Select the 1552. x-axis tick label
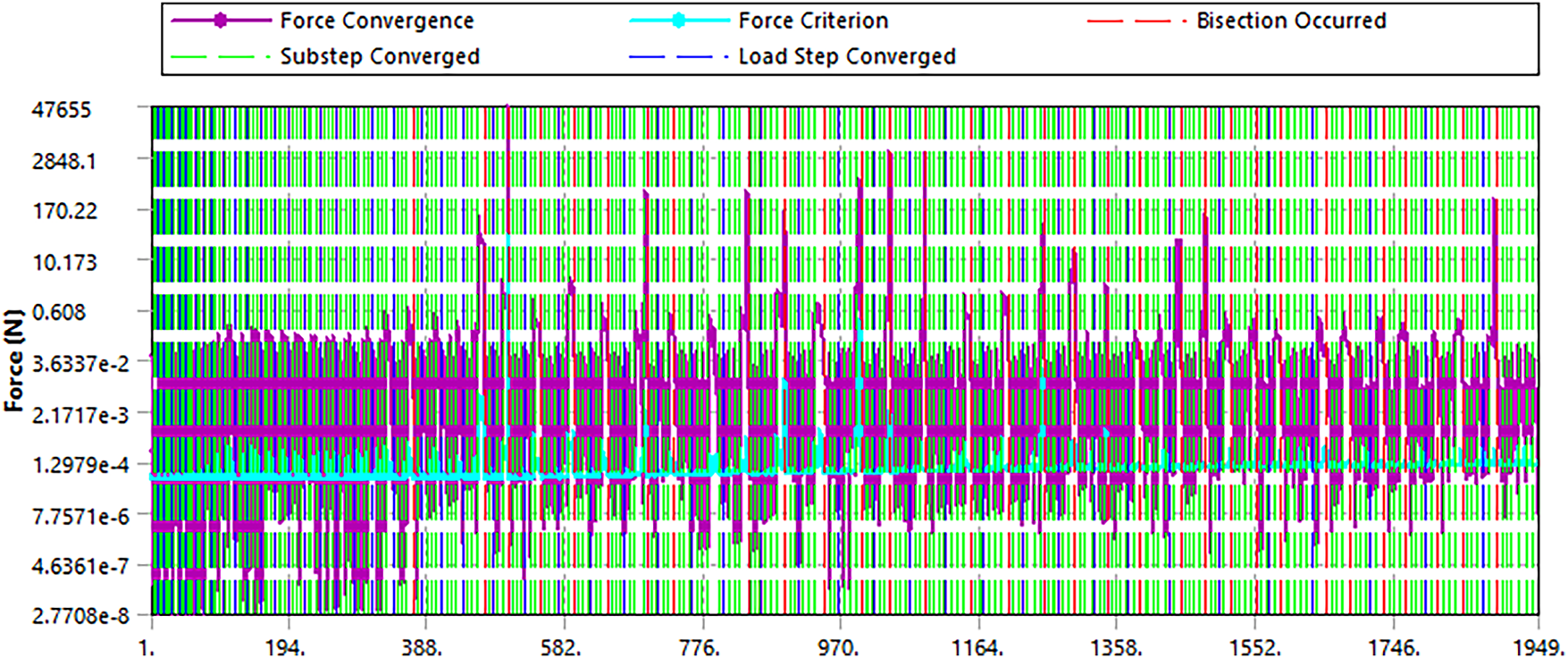1568x658 pixels. pos(1254,646)
